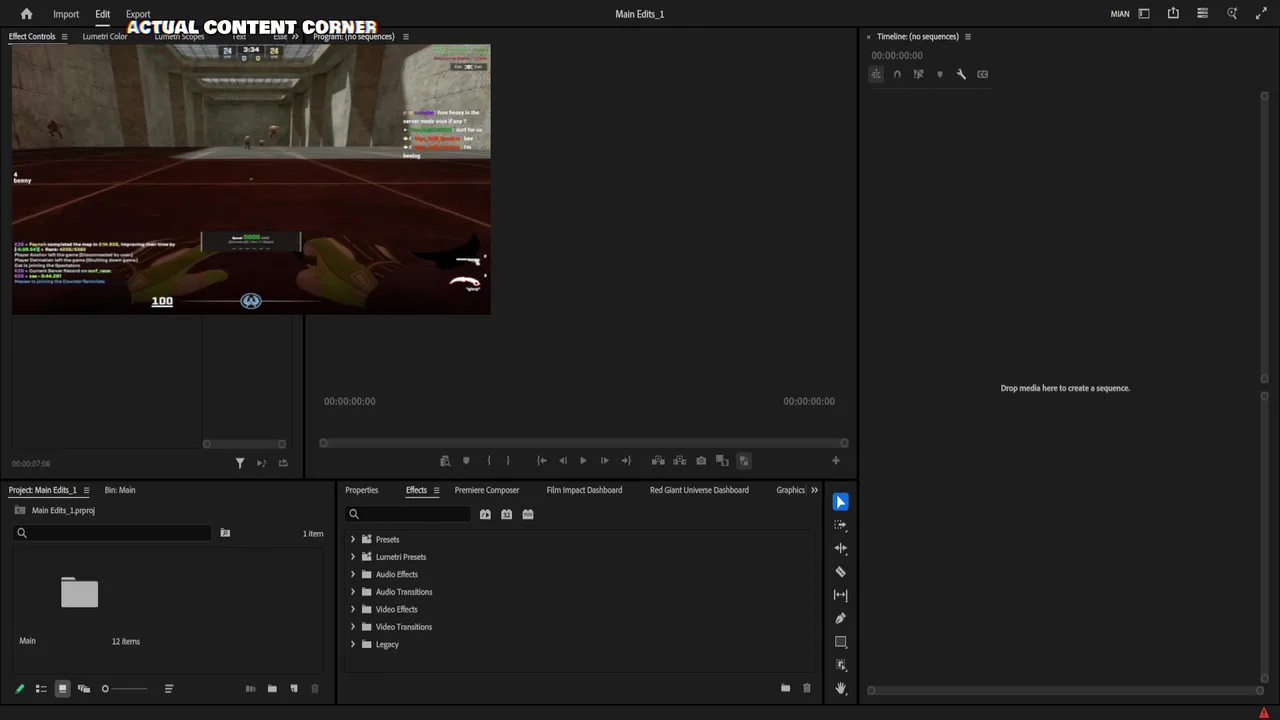The image size is (1280, 720).
Task: Open the Import tab
Action: [x=66, y=14]
